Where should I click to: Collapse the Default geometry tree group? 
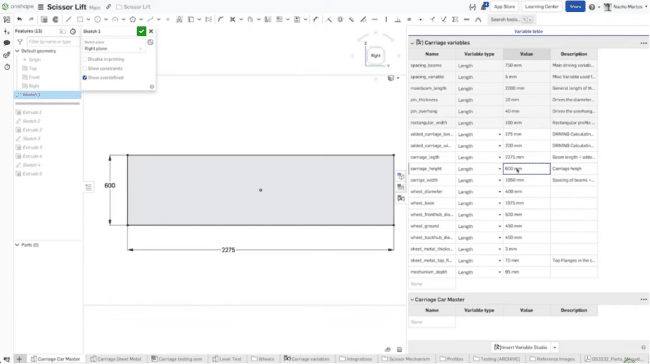(17, 51)
